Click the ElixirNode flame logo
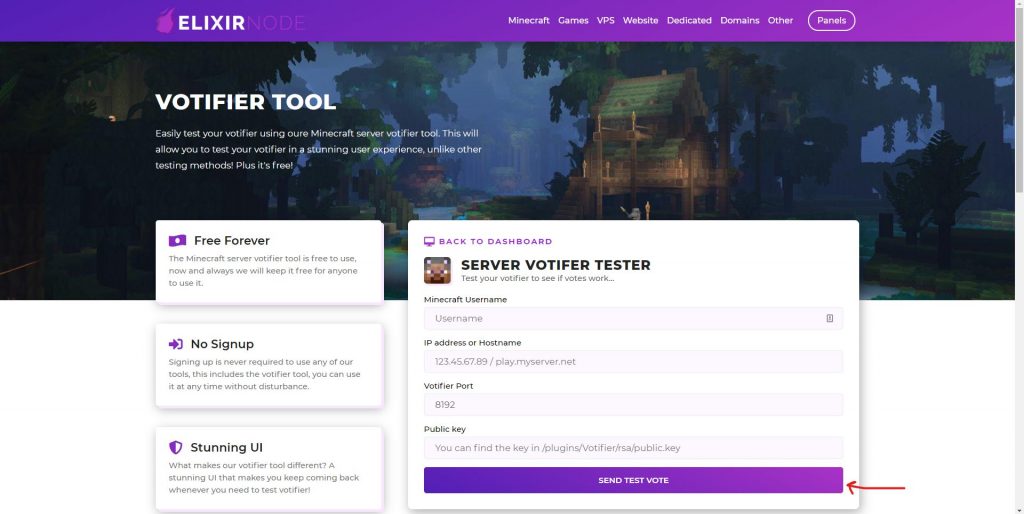The height and width of the screenshot is (514, 1024). click(165, 21)
